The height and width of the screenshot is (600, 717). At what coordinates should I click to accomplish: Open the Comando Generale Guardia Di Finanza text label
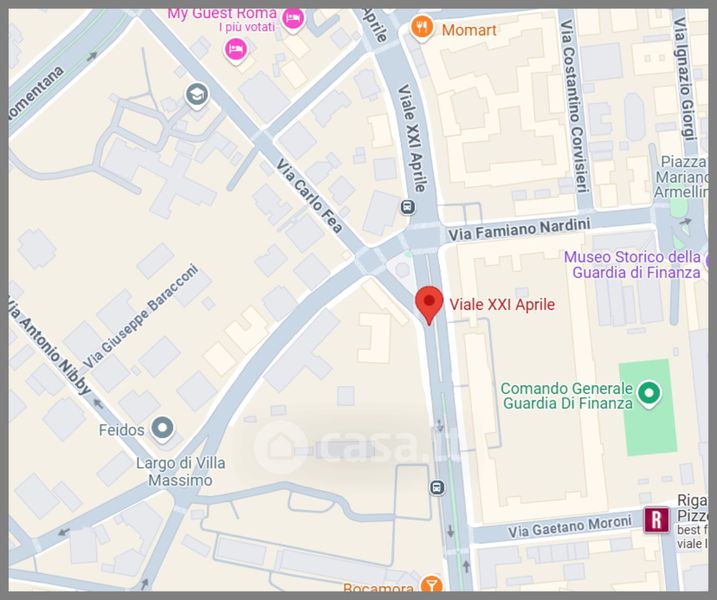click(x=567, y=396)
